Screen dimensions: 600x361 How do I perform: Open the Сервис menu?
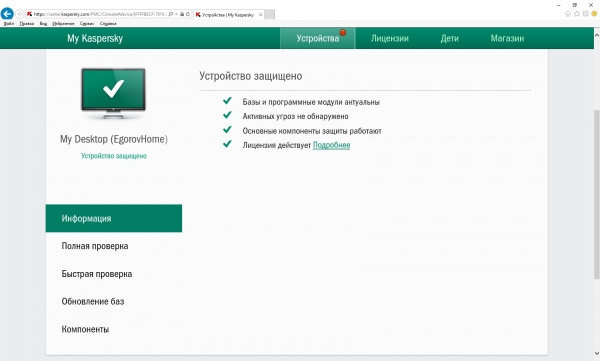coord(87,24)
